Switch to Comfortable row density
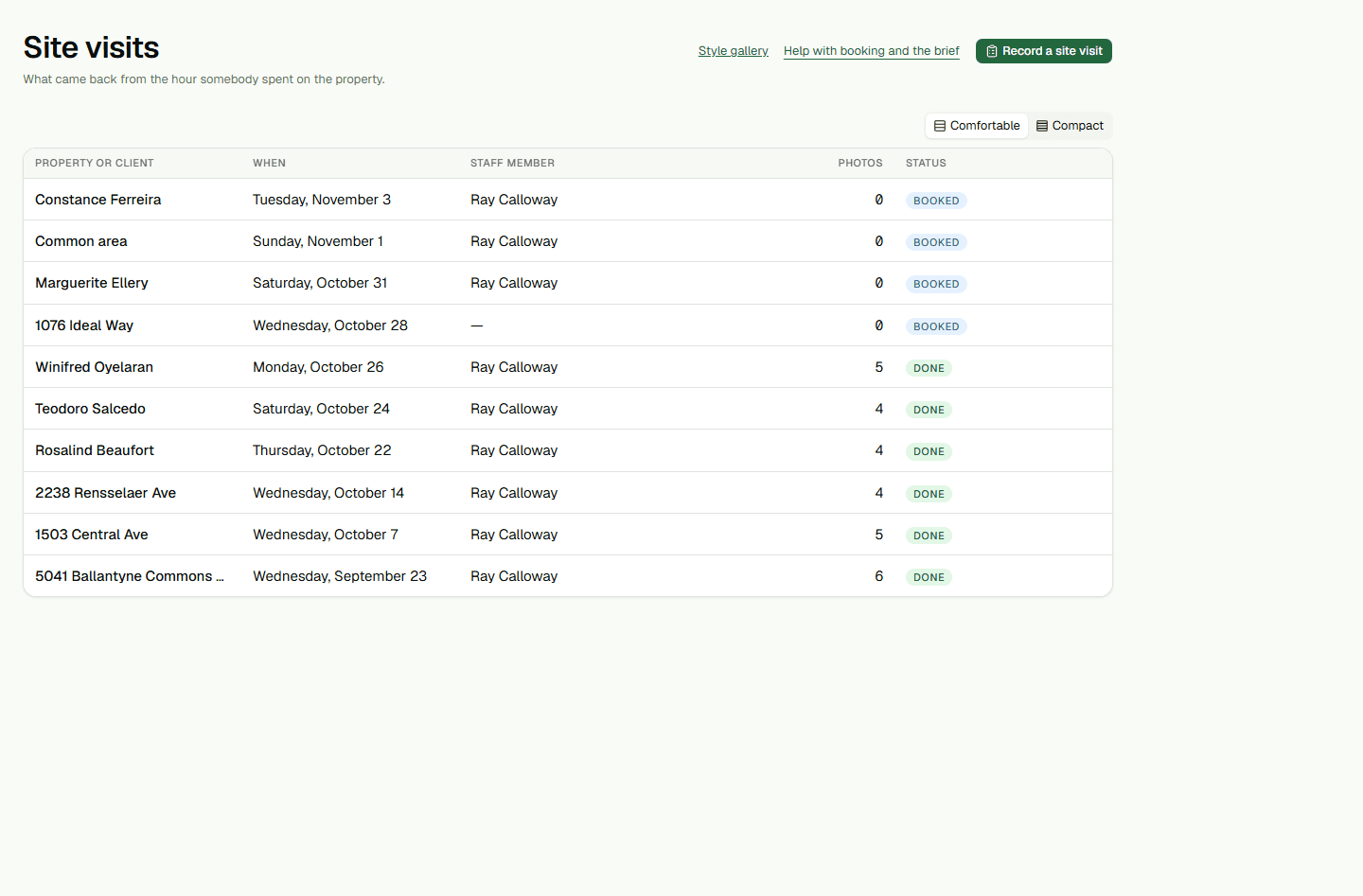1363x896 pixels. coord(977,126)
